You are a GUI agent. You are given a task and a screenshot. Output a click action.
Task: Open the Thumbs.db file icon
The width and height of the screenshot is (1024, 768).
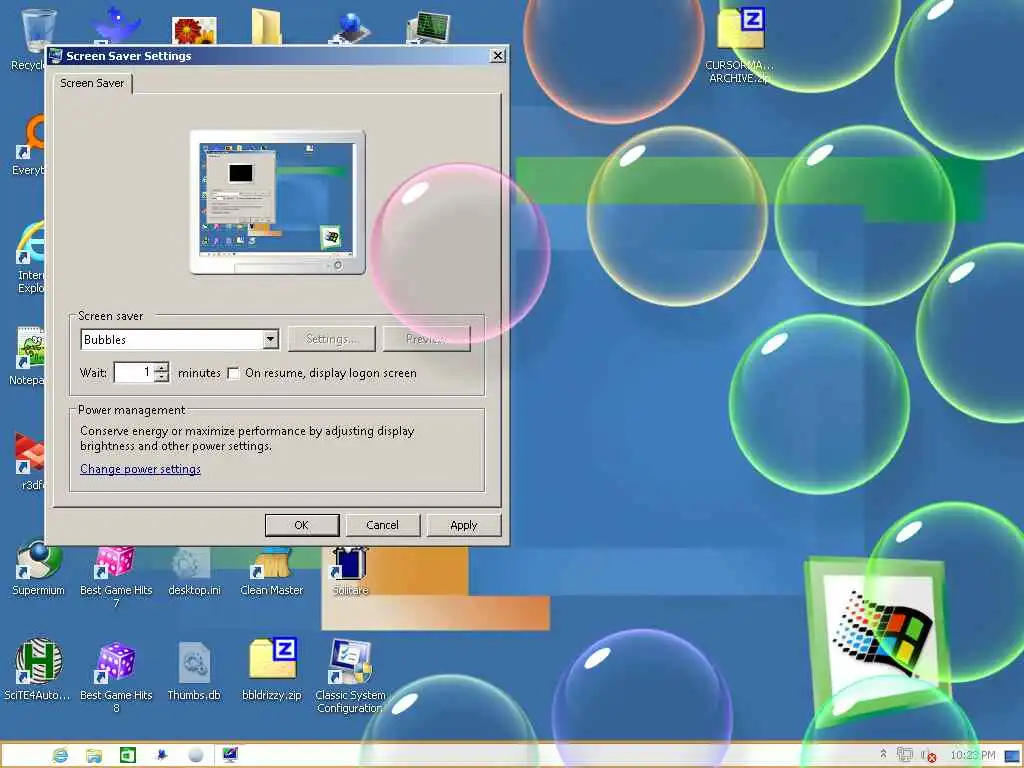194,671
